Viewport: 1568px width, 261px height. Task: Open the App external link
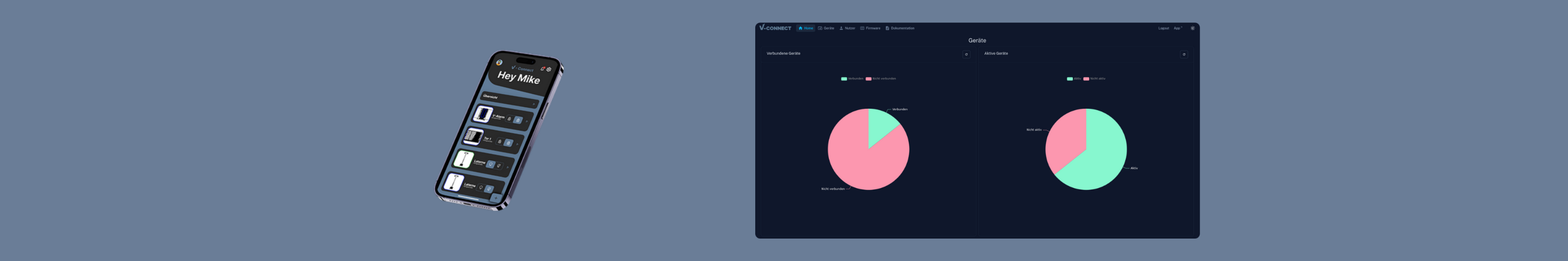[x=1177, y=28]
